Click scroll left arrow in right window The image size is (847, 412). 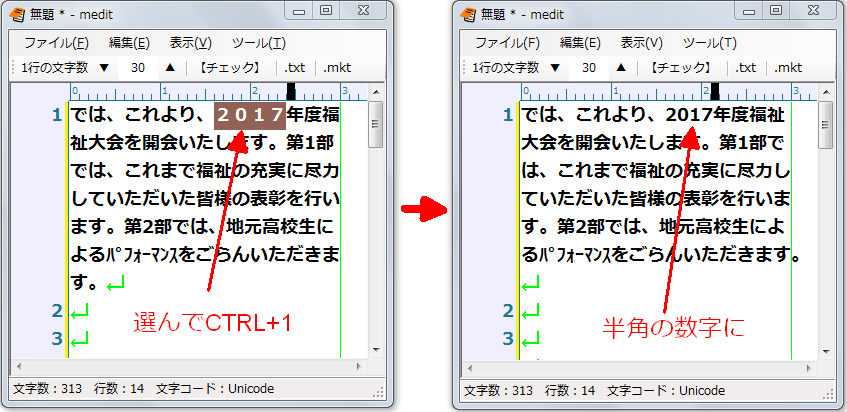[x=470, y=368]
